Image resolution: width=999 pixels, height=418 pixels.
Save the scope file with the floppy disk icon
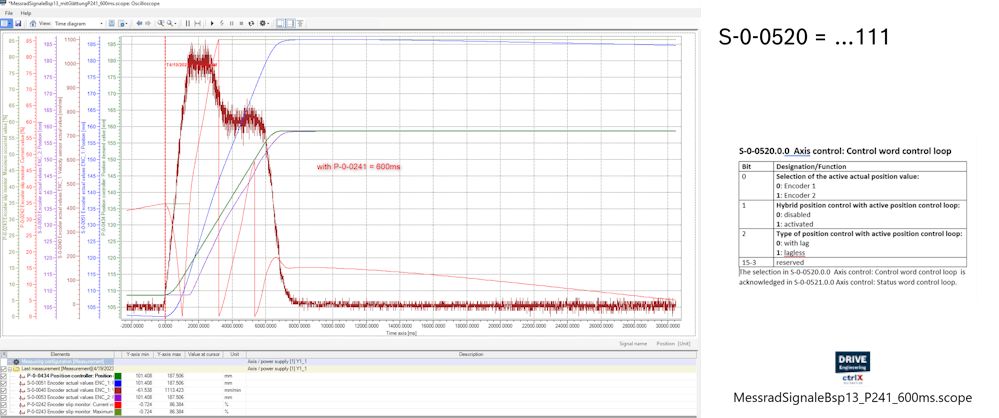[x=18, y=23]
